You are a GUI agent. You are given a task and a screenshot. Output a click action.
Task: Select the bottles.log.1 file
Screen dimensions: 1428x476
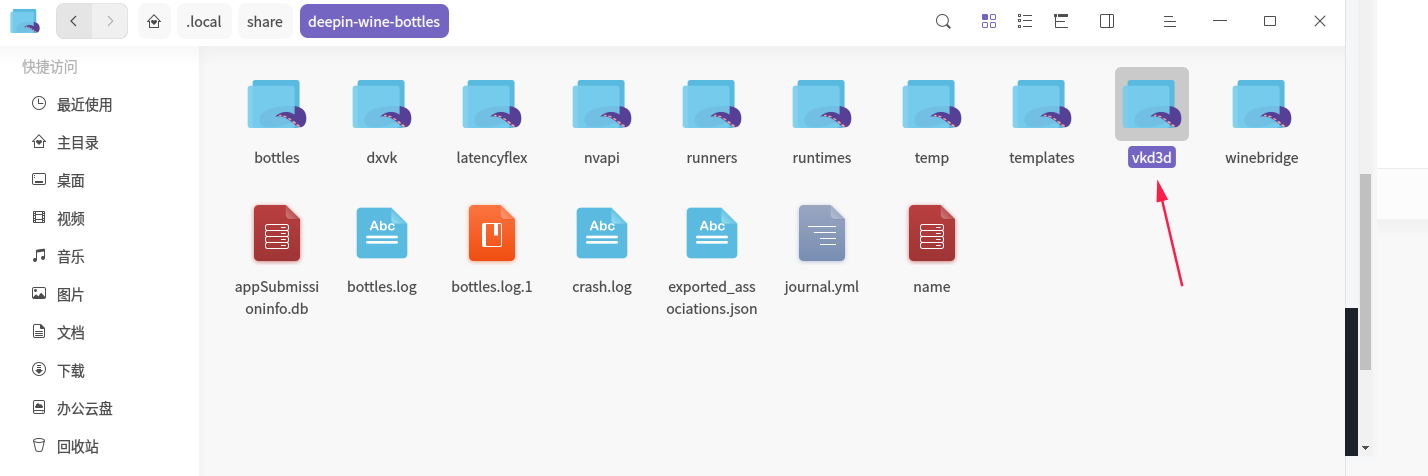coord(492,248)
